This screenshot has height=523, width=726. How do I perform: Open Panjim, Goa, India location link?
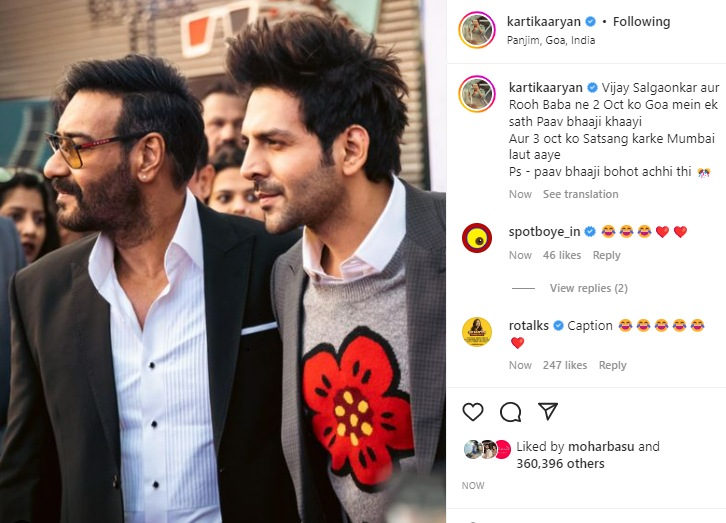(x=551, y=40)
